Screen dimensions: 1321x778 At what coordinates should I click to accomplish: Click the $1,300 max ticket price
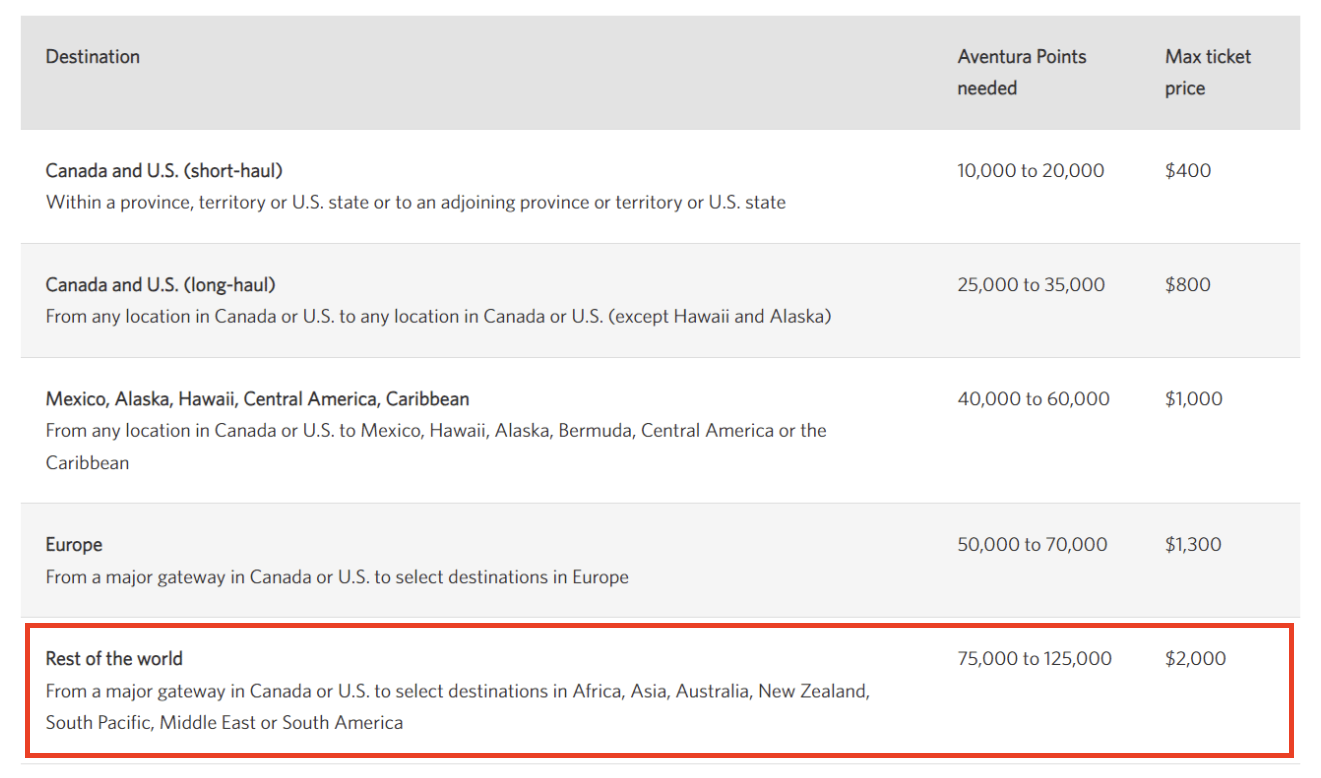tap(1193, 545)
